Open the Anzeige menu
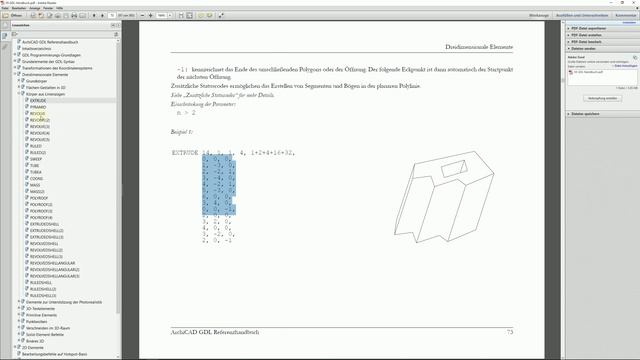 coord(35,8)
